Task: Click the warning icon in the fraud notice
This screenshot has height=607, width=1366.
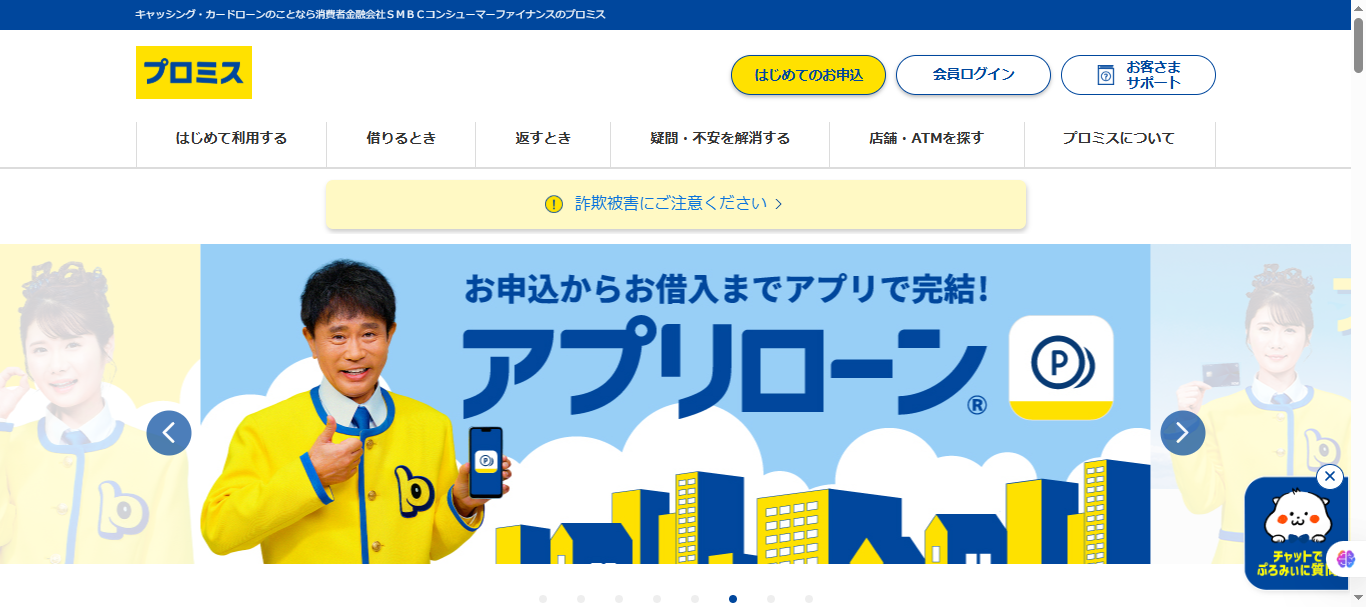Action: click(554, 204)
